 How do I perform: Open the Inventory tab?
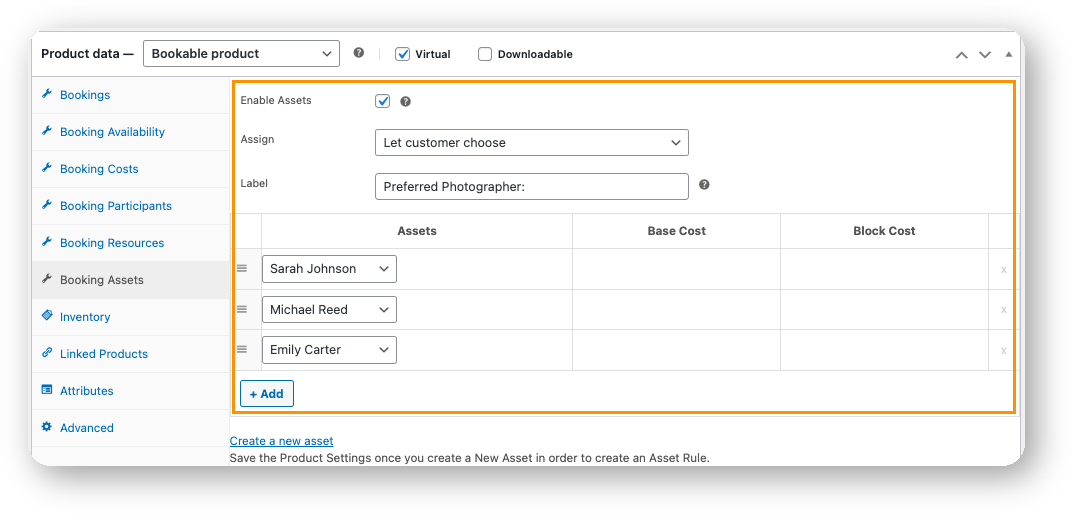click(131, 317)
